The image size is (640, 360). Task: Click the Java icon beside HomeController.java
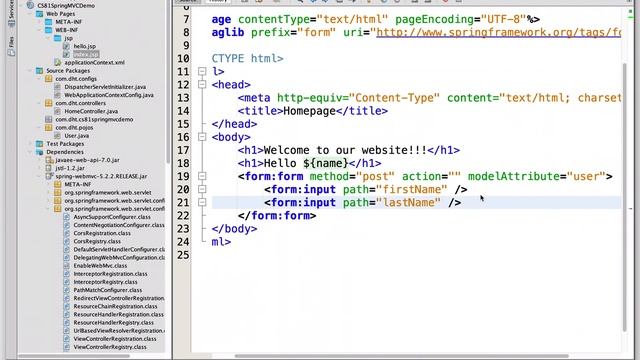click(x=58, y=111)
